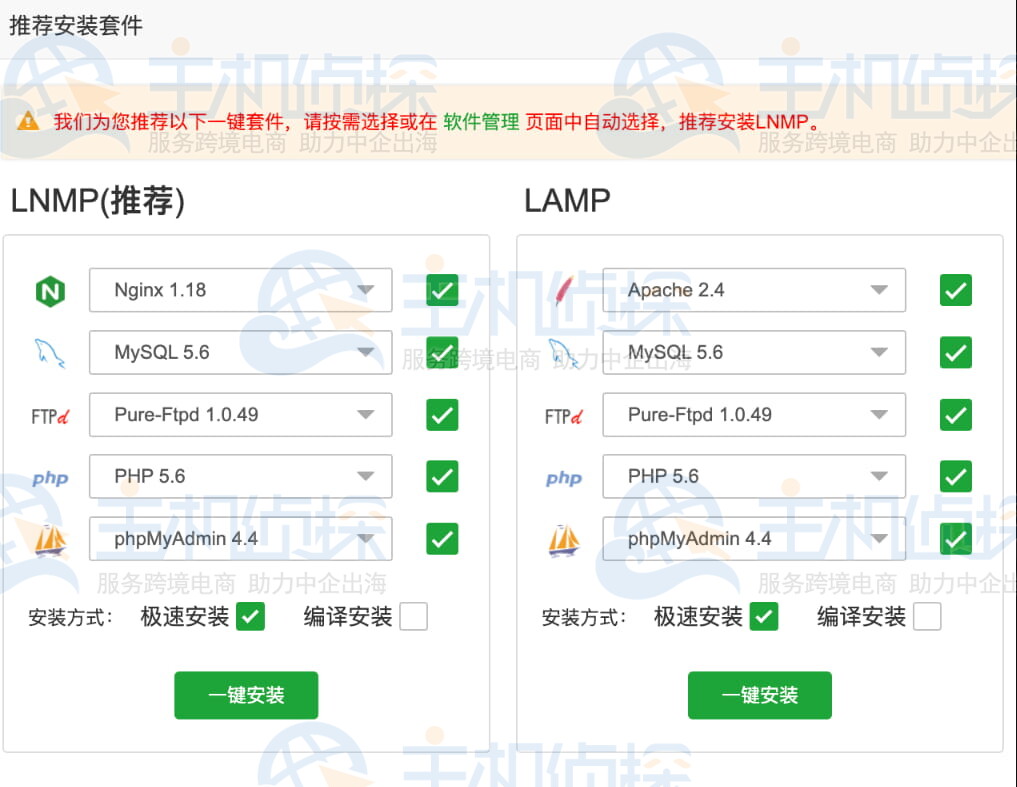Open LAMP phpMyAdmin 4.4 dropdown
The height and width of the screenshot is (787, 1017).
(x=754, y=539)
